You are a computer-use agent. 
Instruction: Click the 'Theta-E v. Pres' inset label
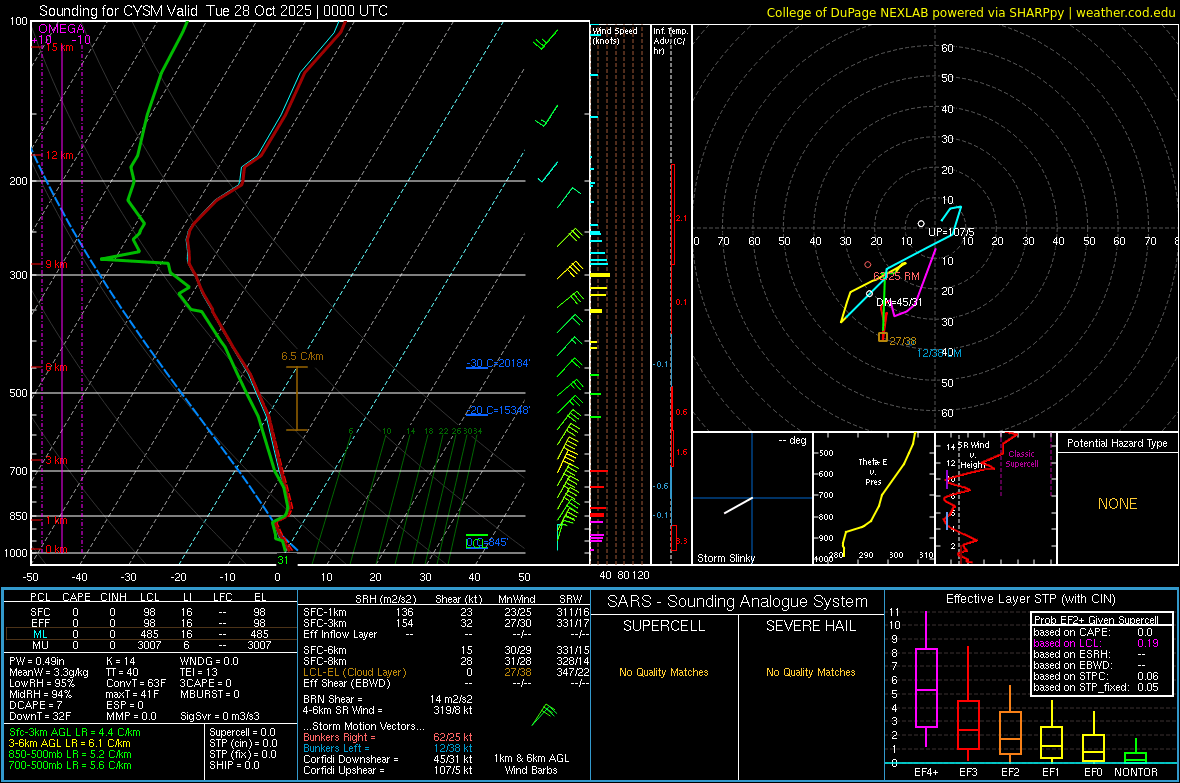[873, 472]
